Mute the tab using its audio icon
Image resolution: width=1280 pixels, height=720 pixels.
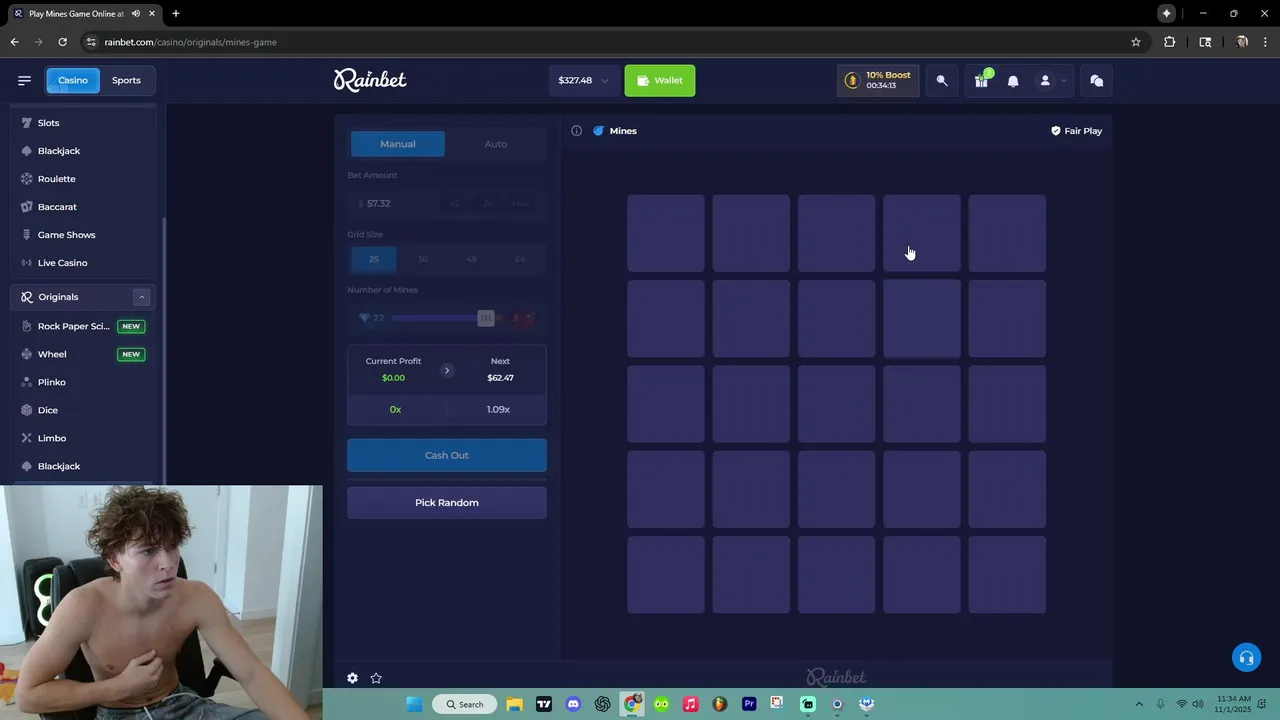(x=136, y=14)
